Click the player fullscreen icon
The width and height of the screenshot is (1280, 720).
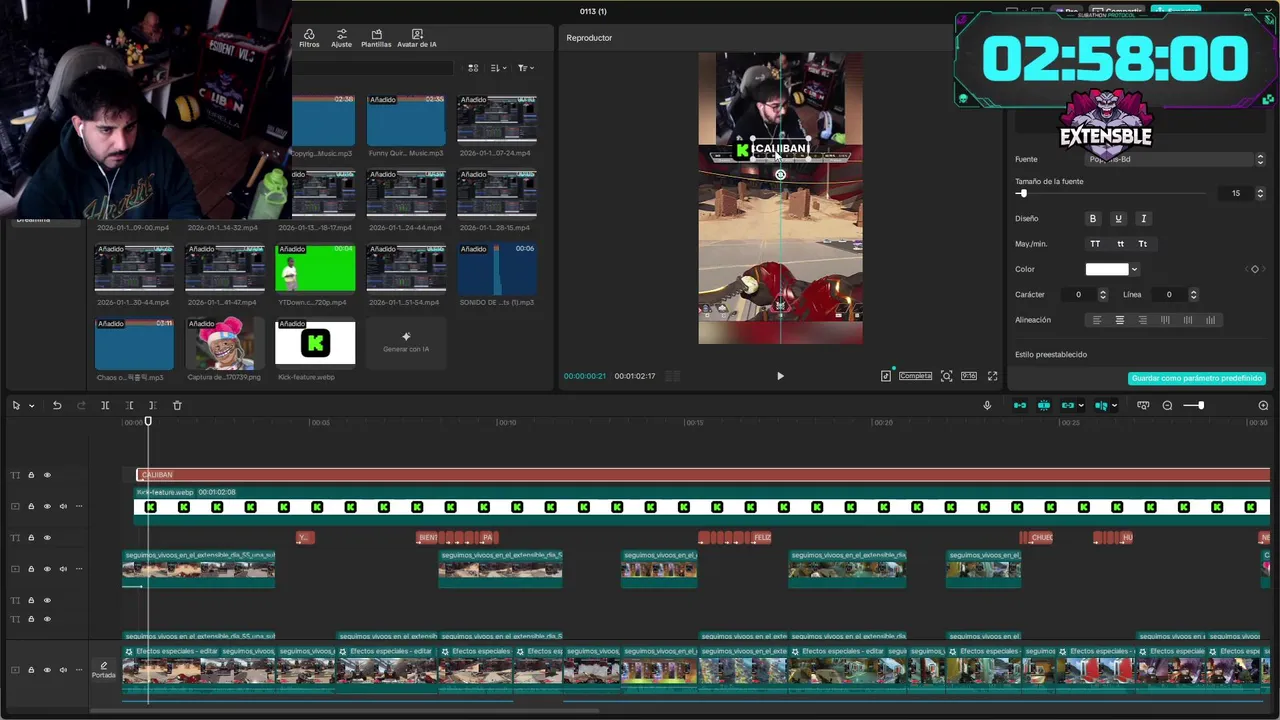click(992, 376)
